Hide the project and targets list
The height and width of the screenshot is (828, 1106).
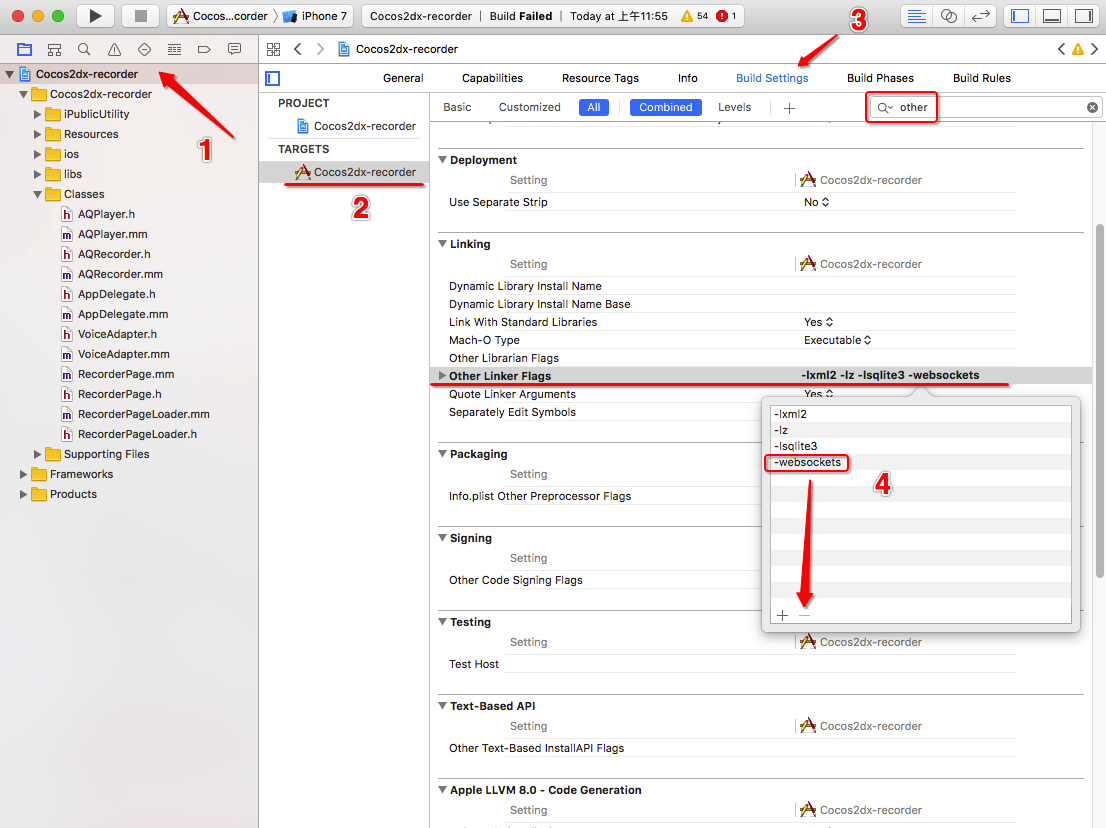tap(272, 78)
